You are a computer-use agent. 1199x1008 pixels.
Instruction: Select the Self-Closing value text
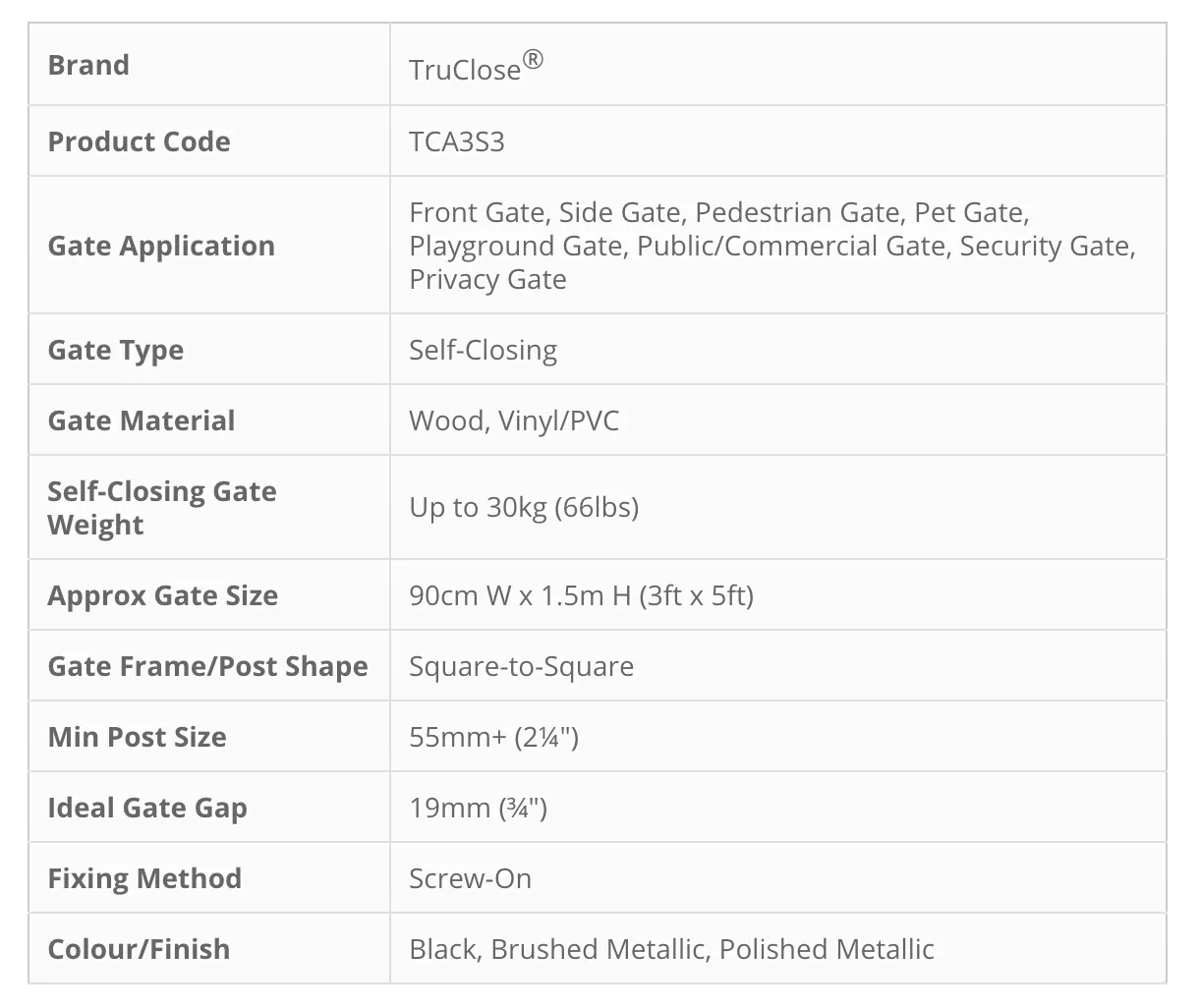click(x=483, y=350)
